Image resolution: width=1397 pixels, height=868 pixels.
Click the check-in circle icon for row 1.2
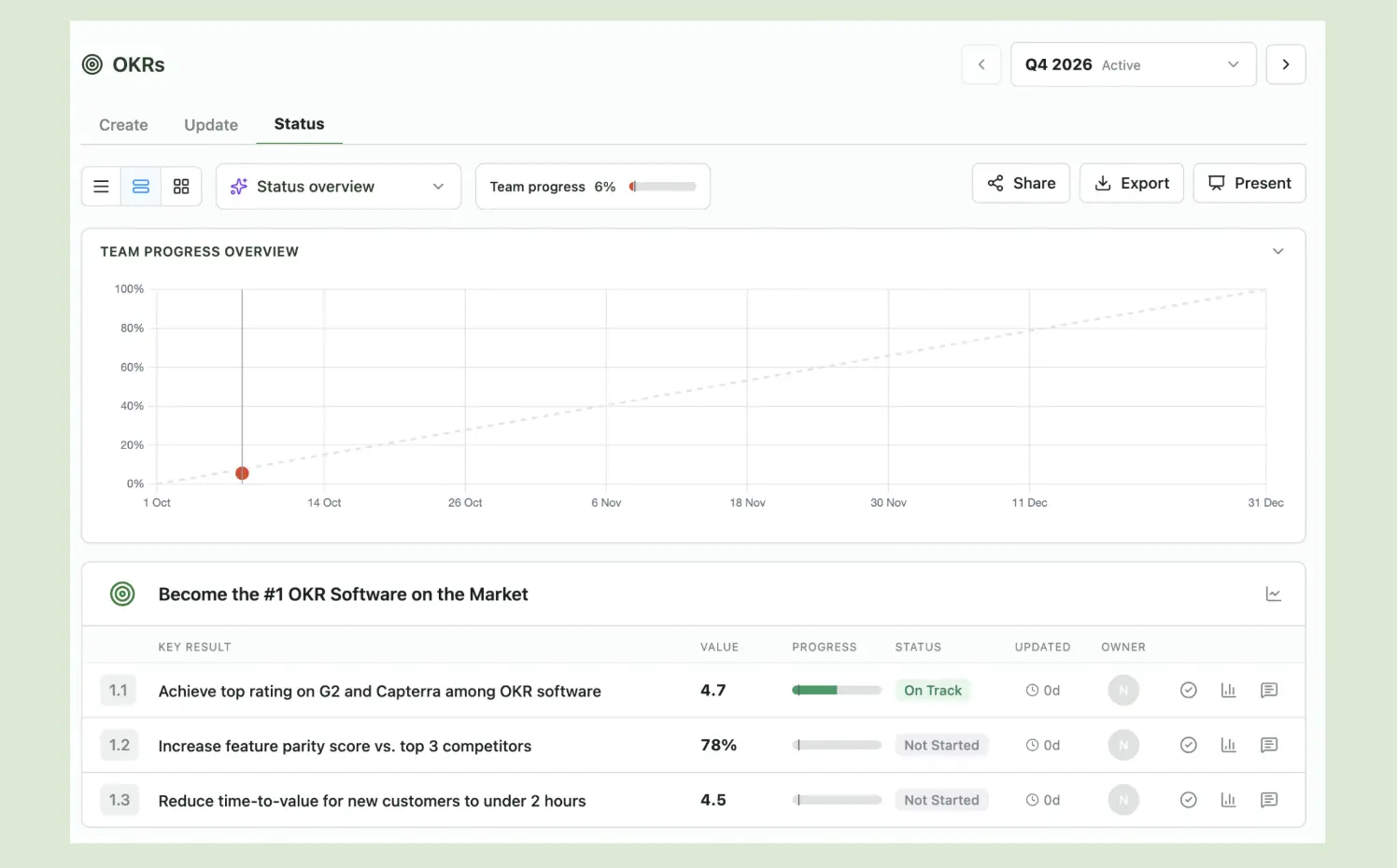(1189, 745)
